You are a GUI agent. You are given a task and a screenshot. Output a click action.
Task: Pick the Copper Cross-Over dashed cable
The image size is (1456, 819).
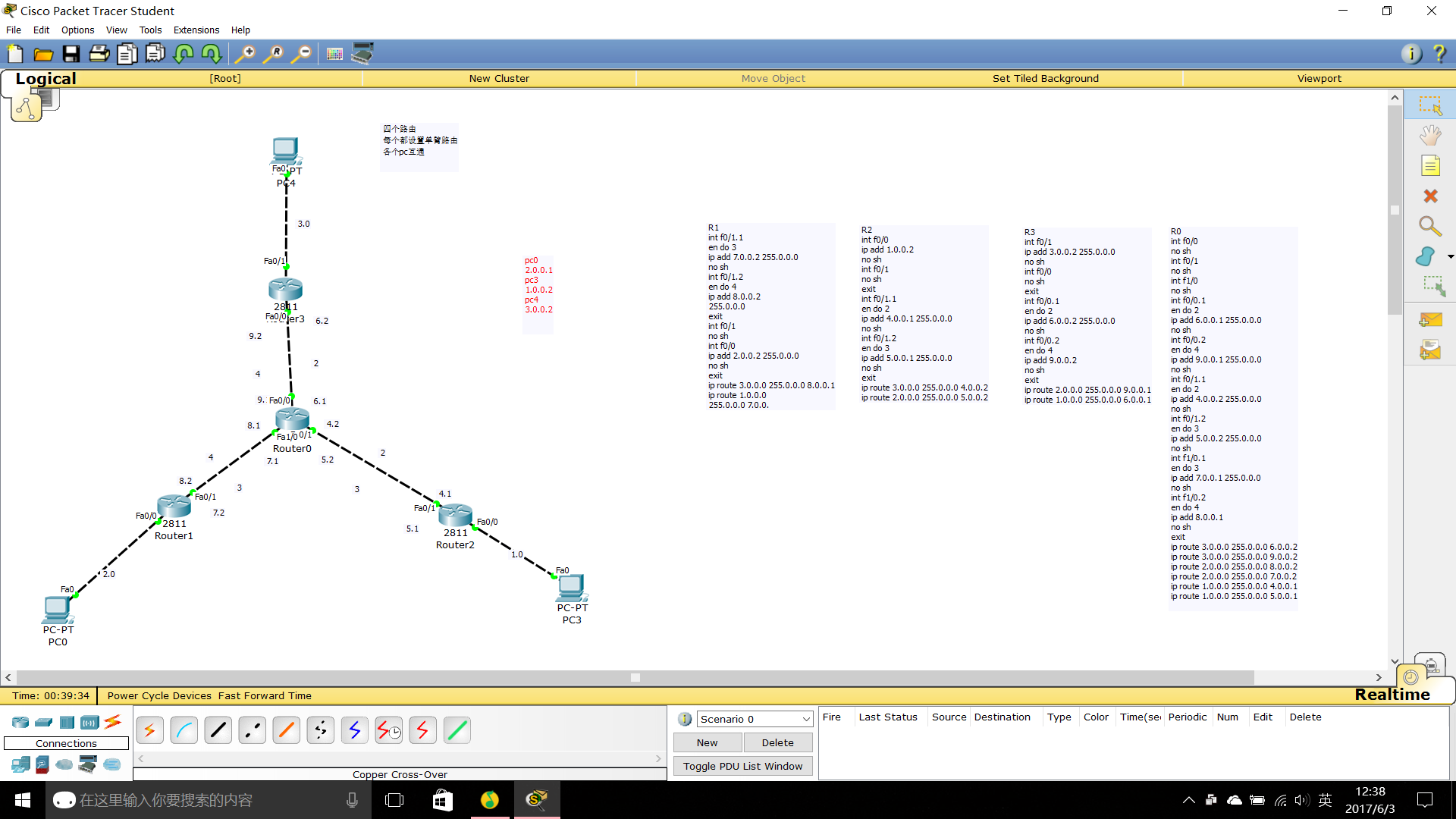point(253,730)
